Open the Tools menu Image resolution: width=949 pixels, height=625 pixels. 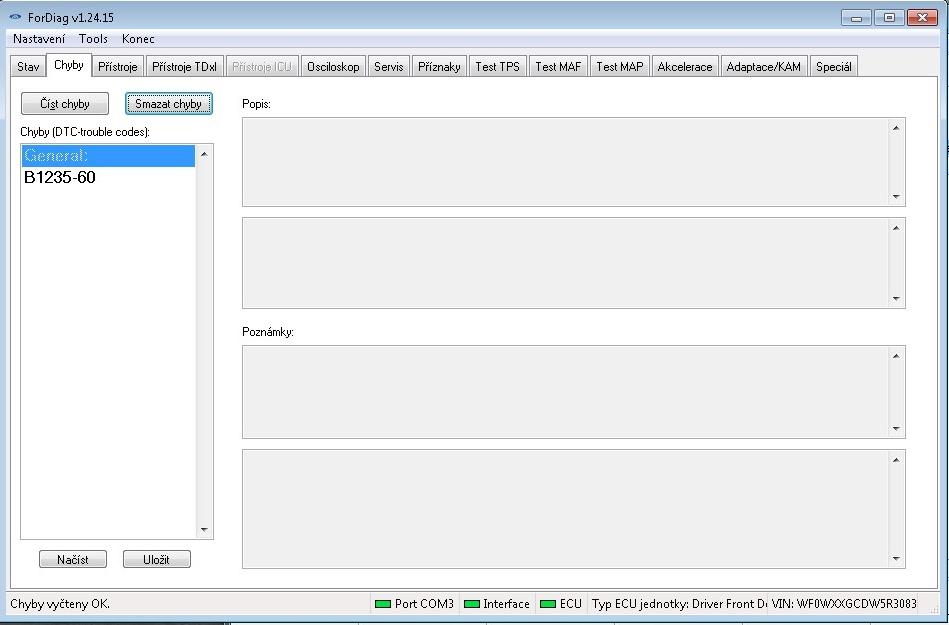coord(93,39)
